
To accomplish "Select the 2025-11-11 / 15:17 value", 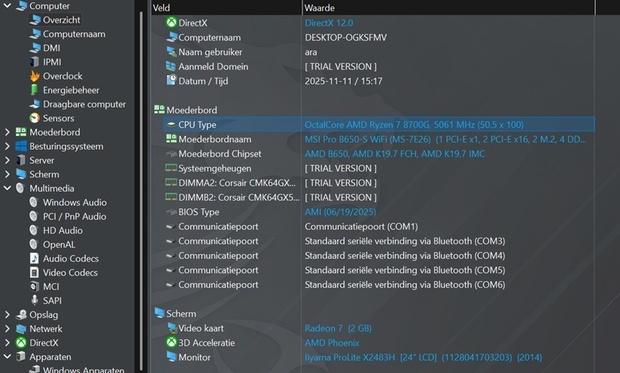I will coord(343,81).
